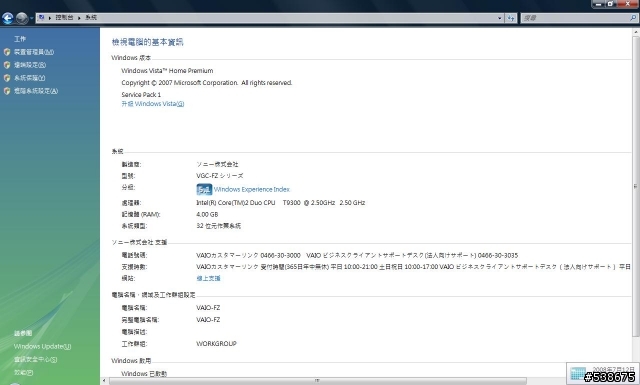The image size is (640, 385).
Task: Open 裝置管理員 (Device Manager) link
Action: (x=34, y=52)
